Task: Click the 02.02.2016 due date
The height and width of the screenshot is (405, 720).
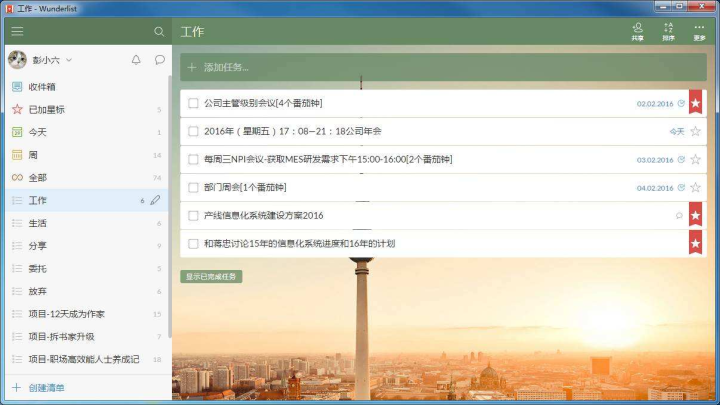Action: pos(655,104)
